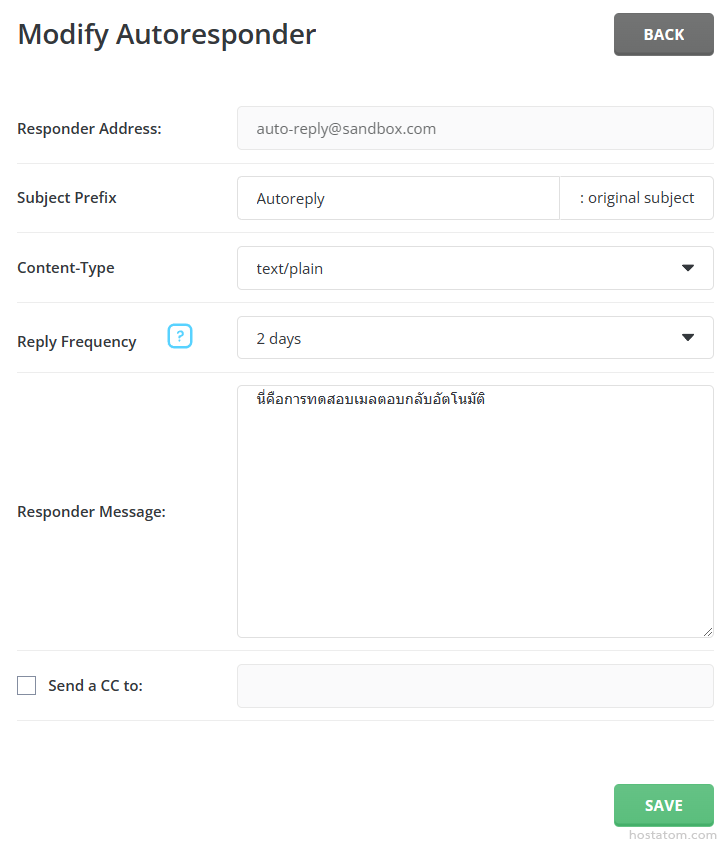
Task: Click the 'Responder Message:' field label
Action: click(x=91, y=512)
